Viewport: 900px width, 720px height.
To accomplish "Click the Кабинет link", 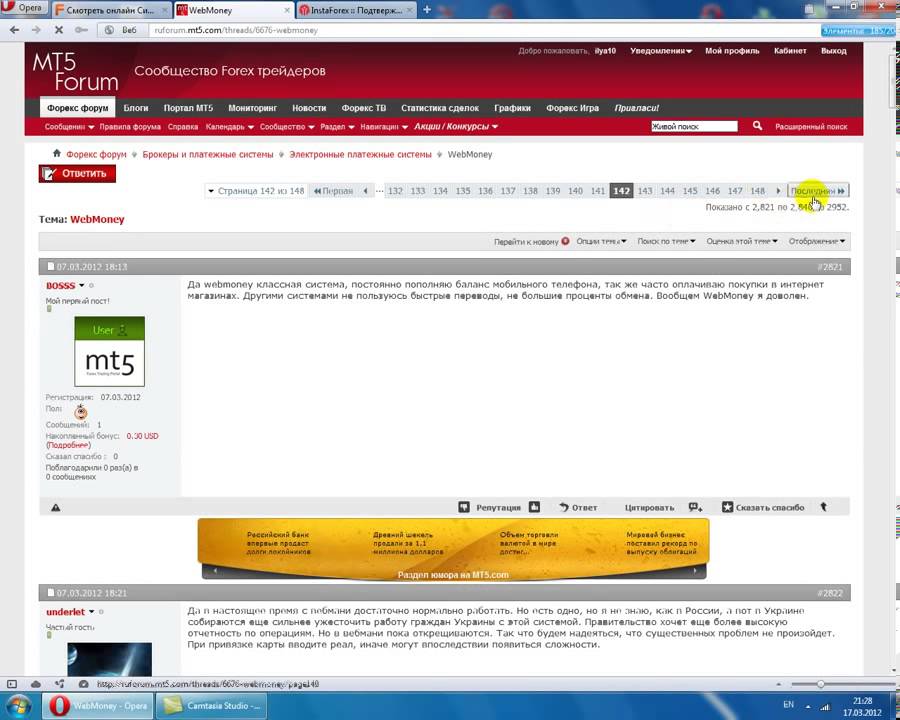I will tap(790, 51).
